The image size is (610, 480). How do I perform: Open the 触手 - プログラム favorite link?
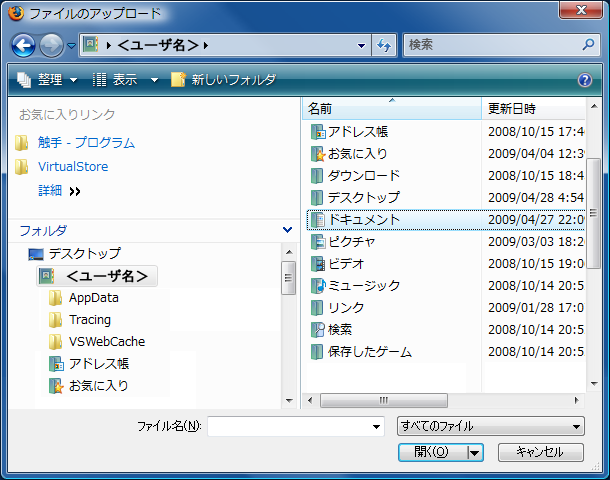(x=86, y=143)
